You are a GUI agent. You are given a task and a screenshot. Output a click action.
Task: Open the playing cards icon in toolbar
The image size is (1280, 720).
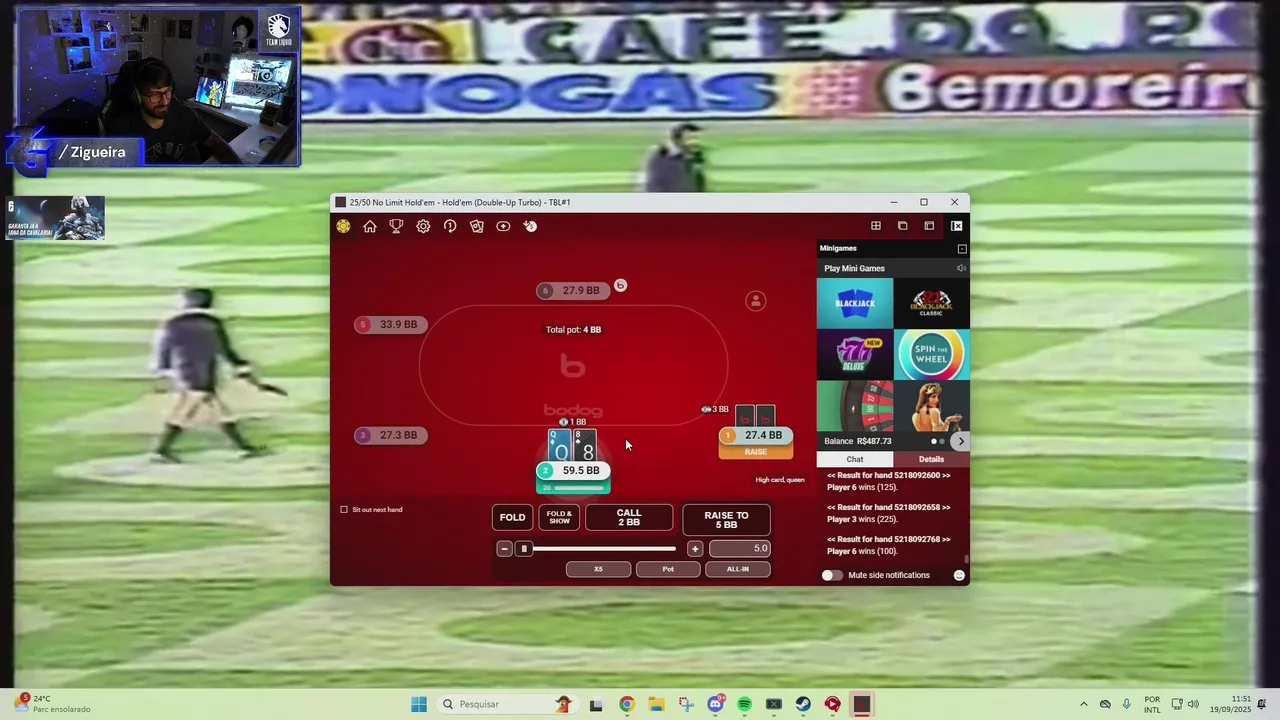[x=477, y=226]
